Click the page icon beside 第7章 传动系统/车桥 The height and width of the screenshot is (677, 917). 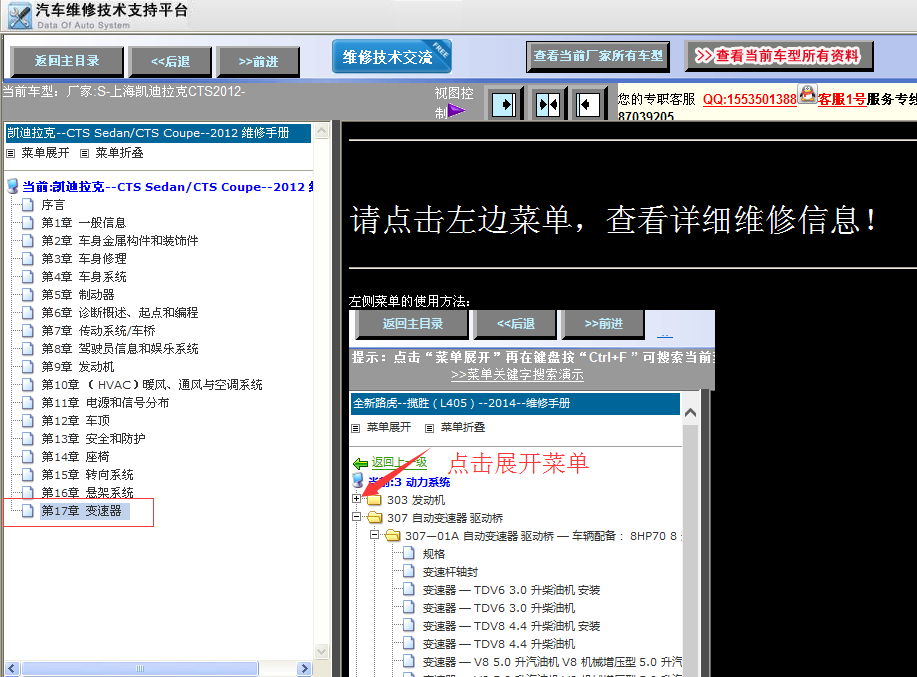(27, 330)
